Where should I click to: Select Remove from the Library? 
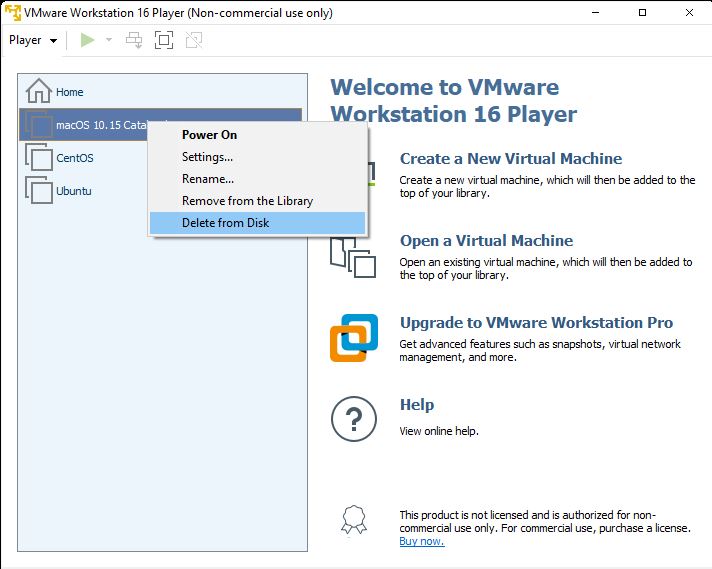247,201
